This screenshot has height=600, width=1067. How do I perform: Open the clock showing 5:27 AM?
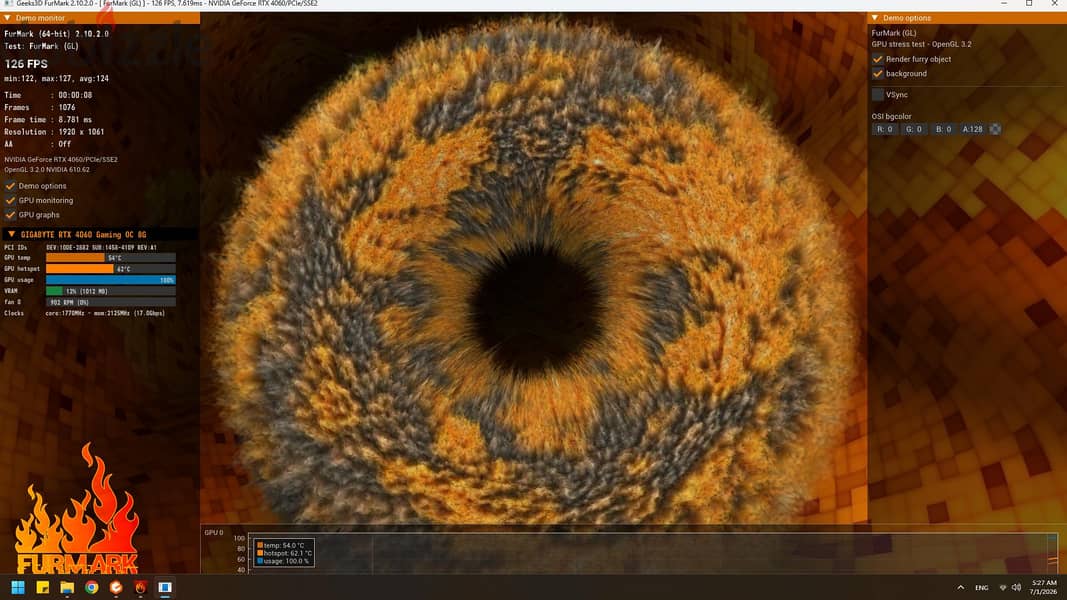(x=1044, y=587)
